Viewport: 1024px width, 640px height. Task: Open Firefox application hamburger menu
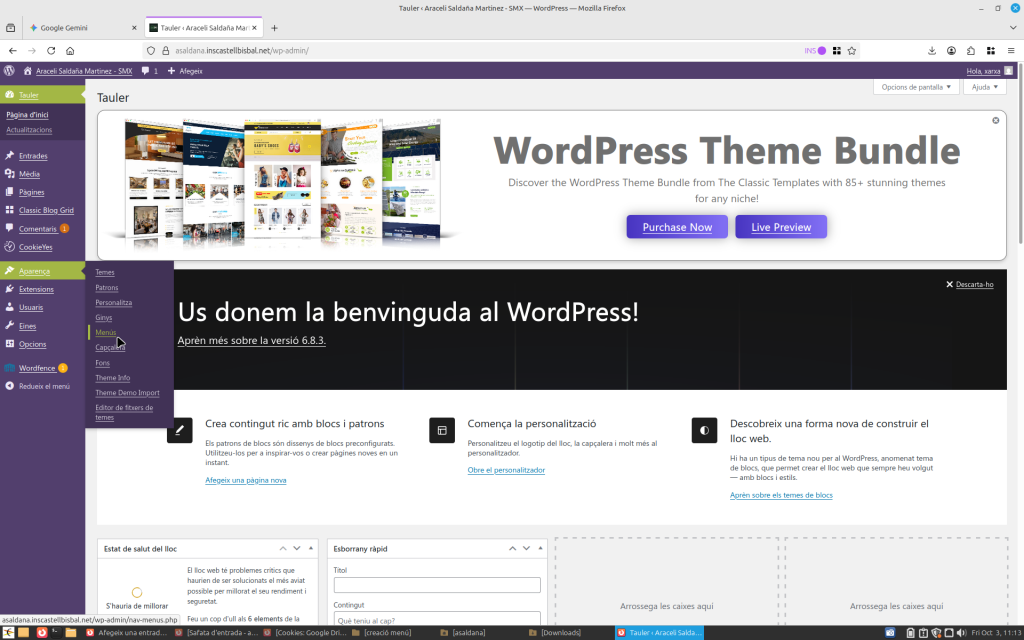(x=1009, y=50)
